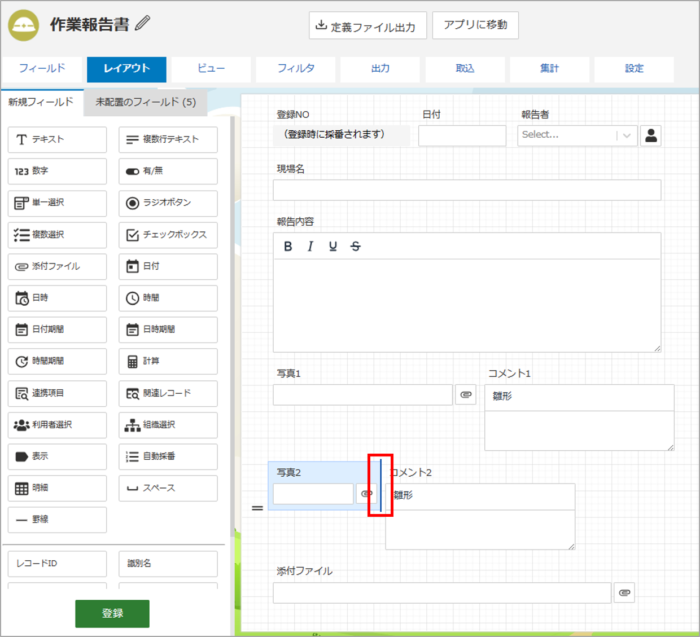Choose the 関連レコード field type
This screenshot has height=637, width=700.
[168, 393]
